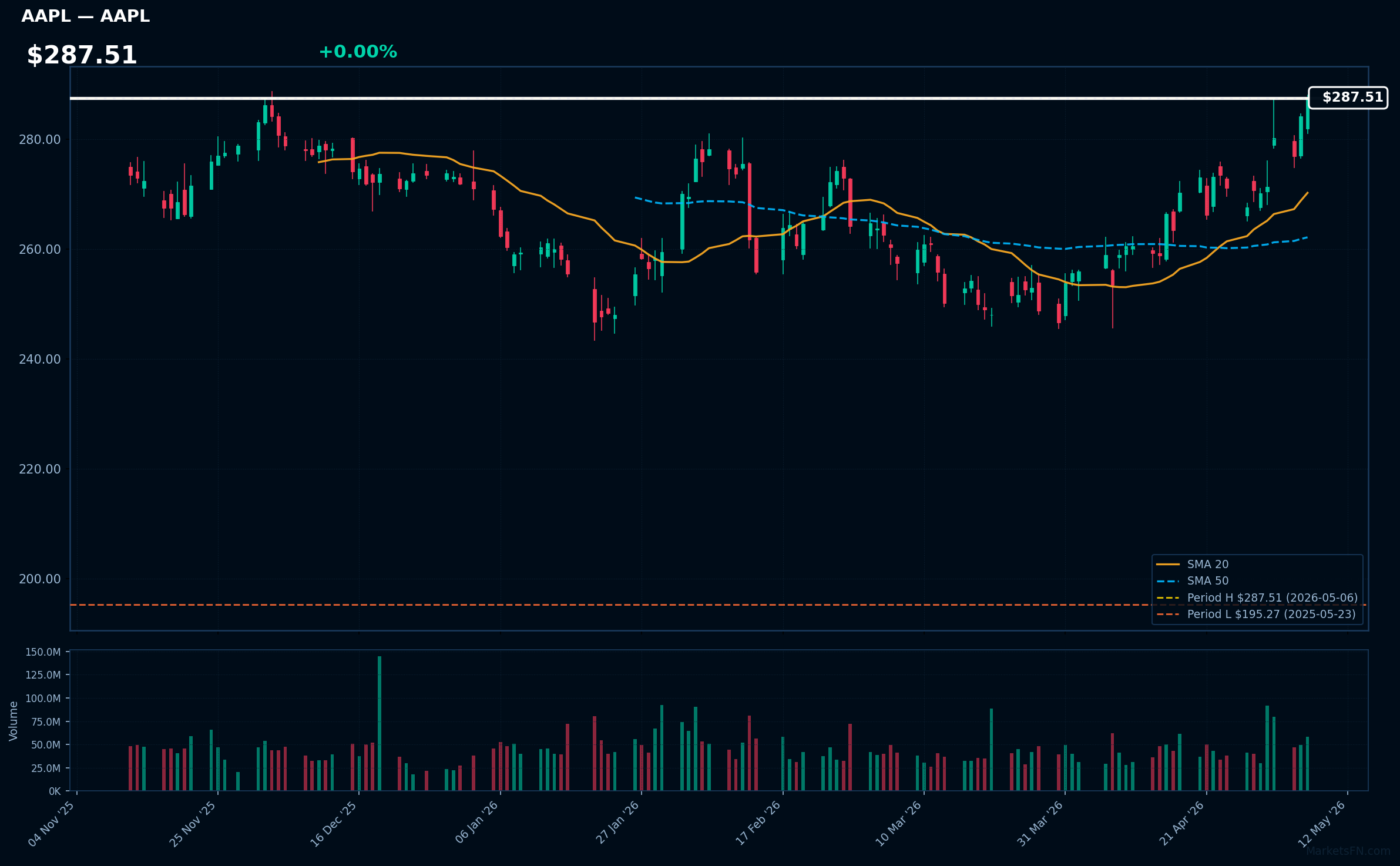This screenshot has height=866, width=1400.
Task: Click the tallest volume bar near 150M
Action: tap(380, 723)
